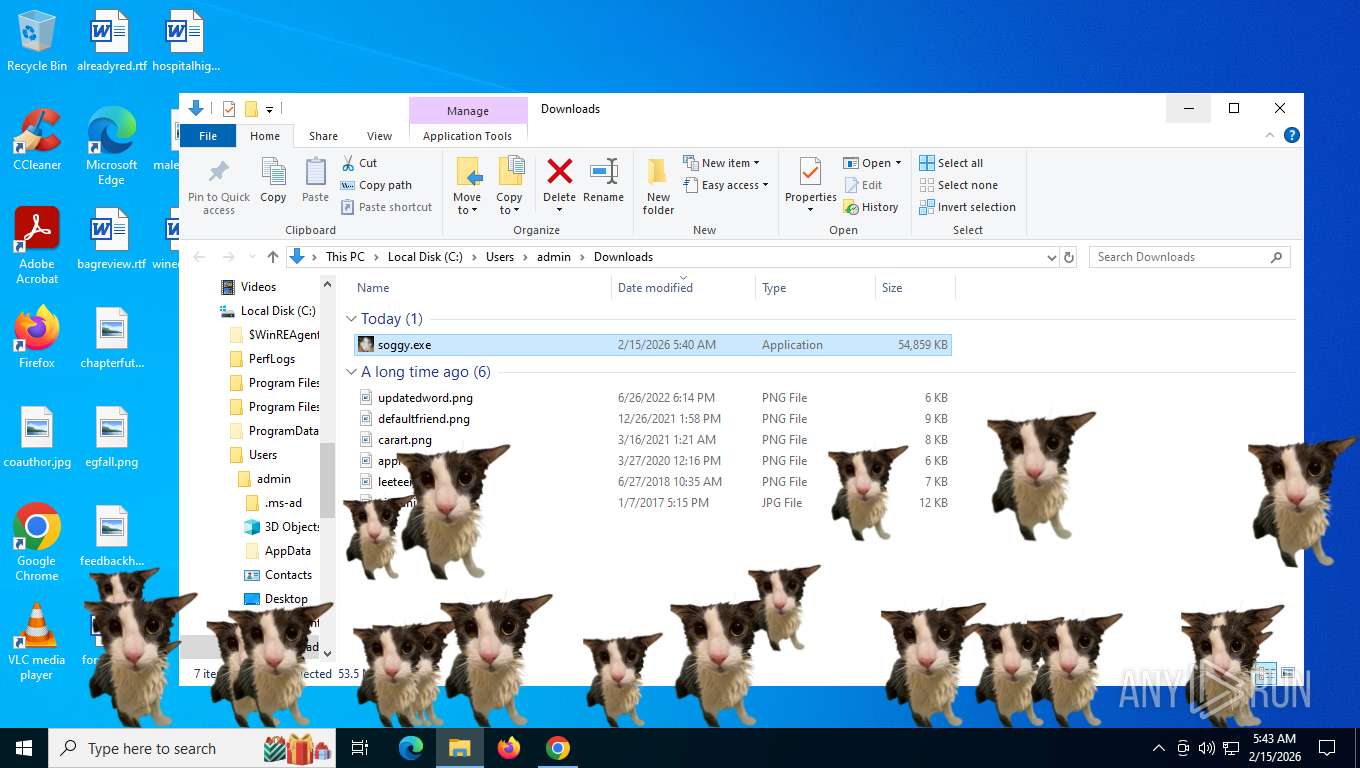Click Select all
Viewport: 1360px width, 768px height.
click(x=950, y=163)
